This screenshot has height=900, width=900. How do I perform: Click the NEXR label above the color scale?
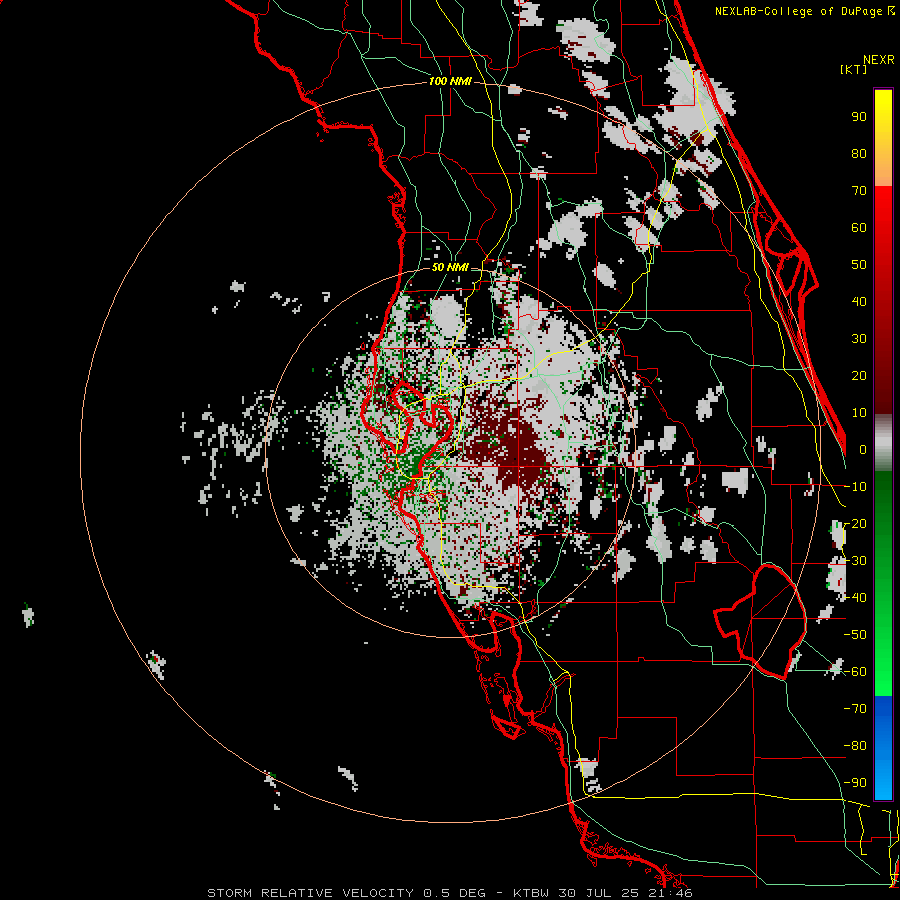tap(878, 60)
